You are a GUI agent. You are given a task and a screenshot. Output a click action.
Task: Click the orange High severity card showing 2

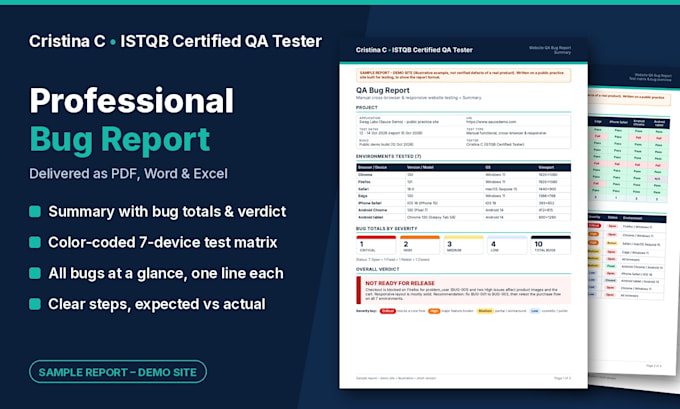tap(420, 245)
